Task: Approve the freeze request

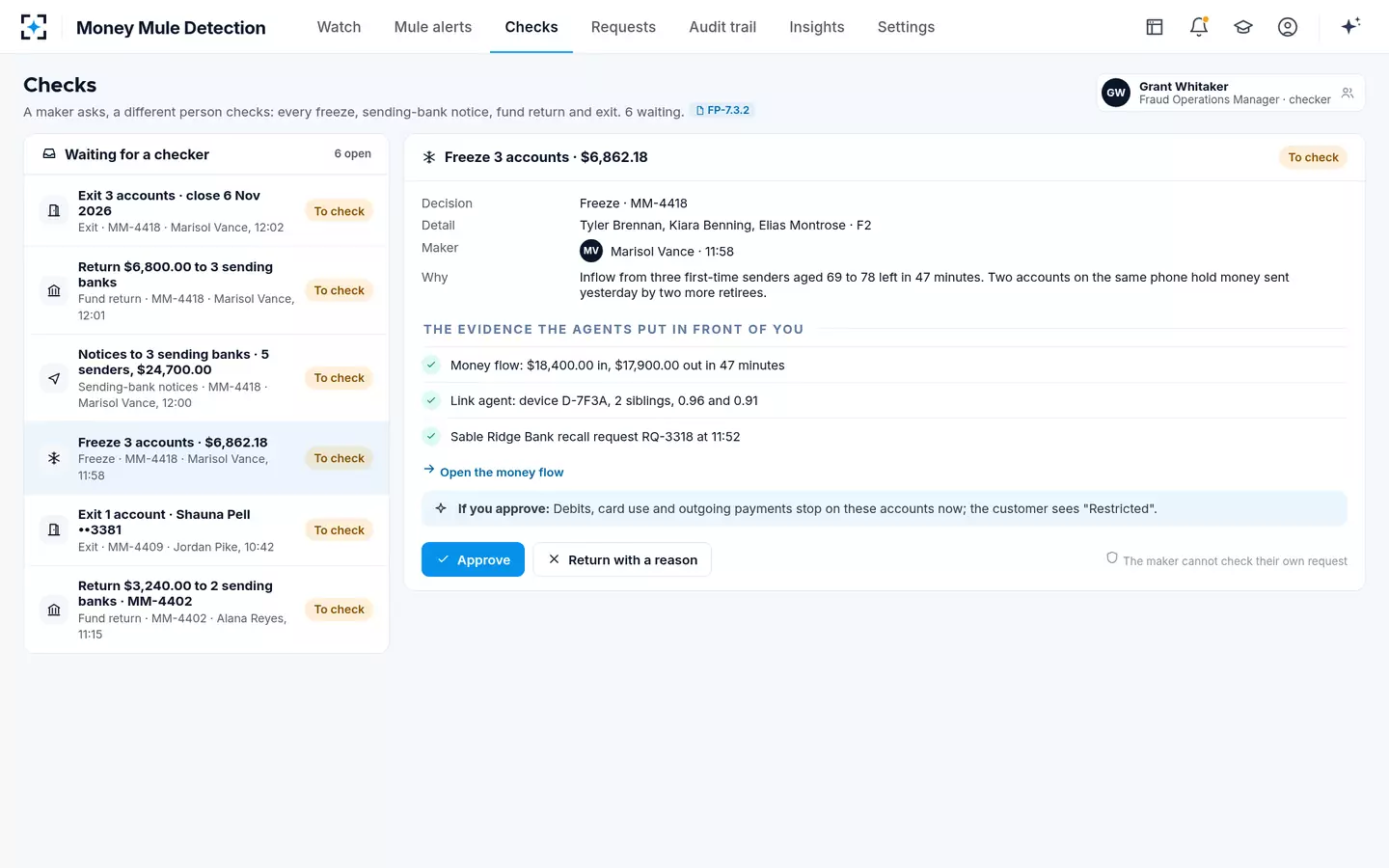Action: pos(473,559)
